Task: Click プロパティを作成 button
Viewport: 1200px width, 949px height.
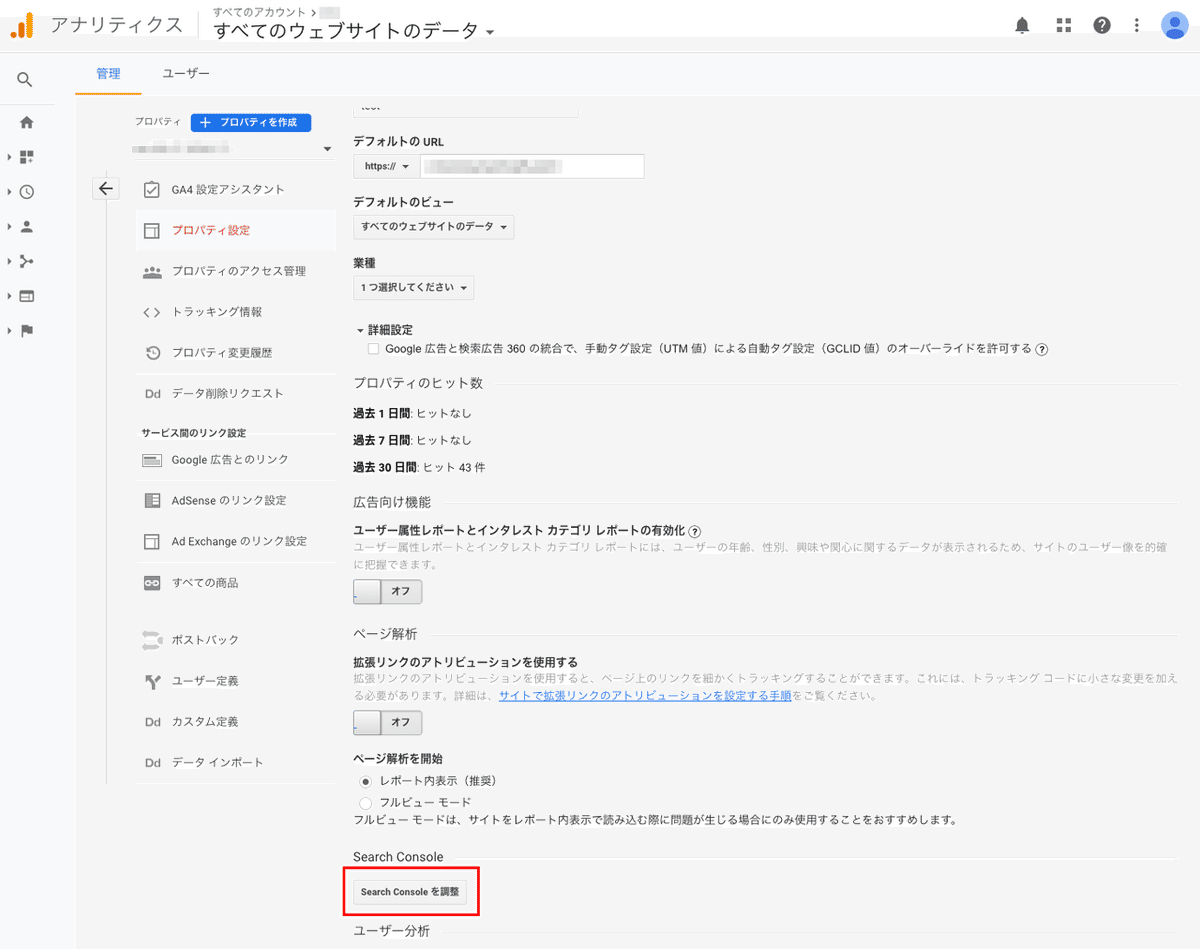Action: tap(251, 122)
